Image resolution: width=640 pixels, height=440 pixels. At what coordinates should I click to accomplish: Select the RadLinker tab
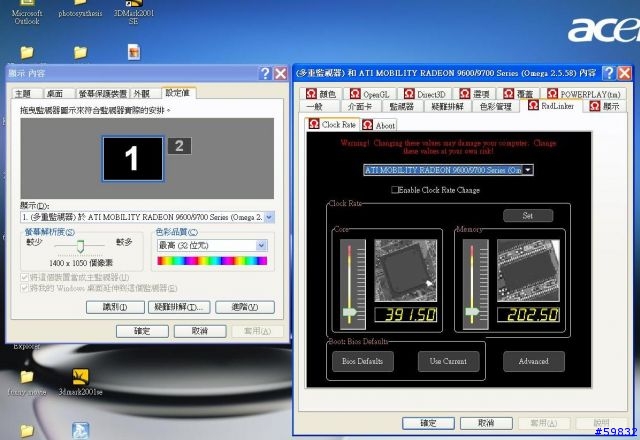point(551,106)
